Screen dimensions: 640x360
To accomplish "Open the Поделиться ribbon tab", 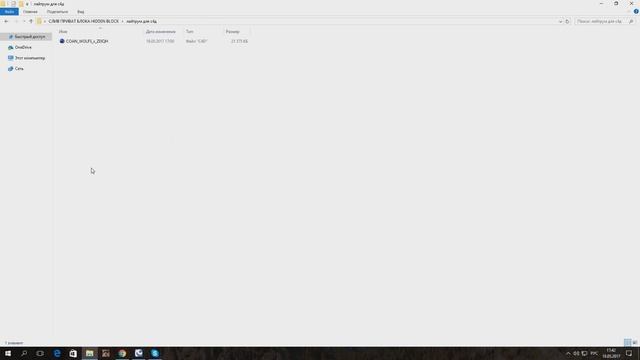I will tap(57, 12).
